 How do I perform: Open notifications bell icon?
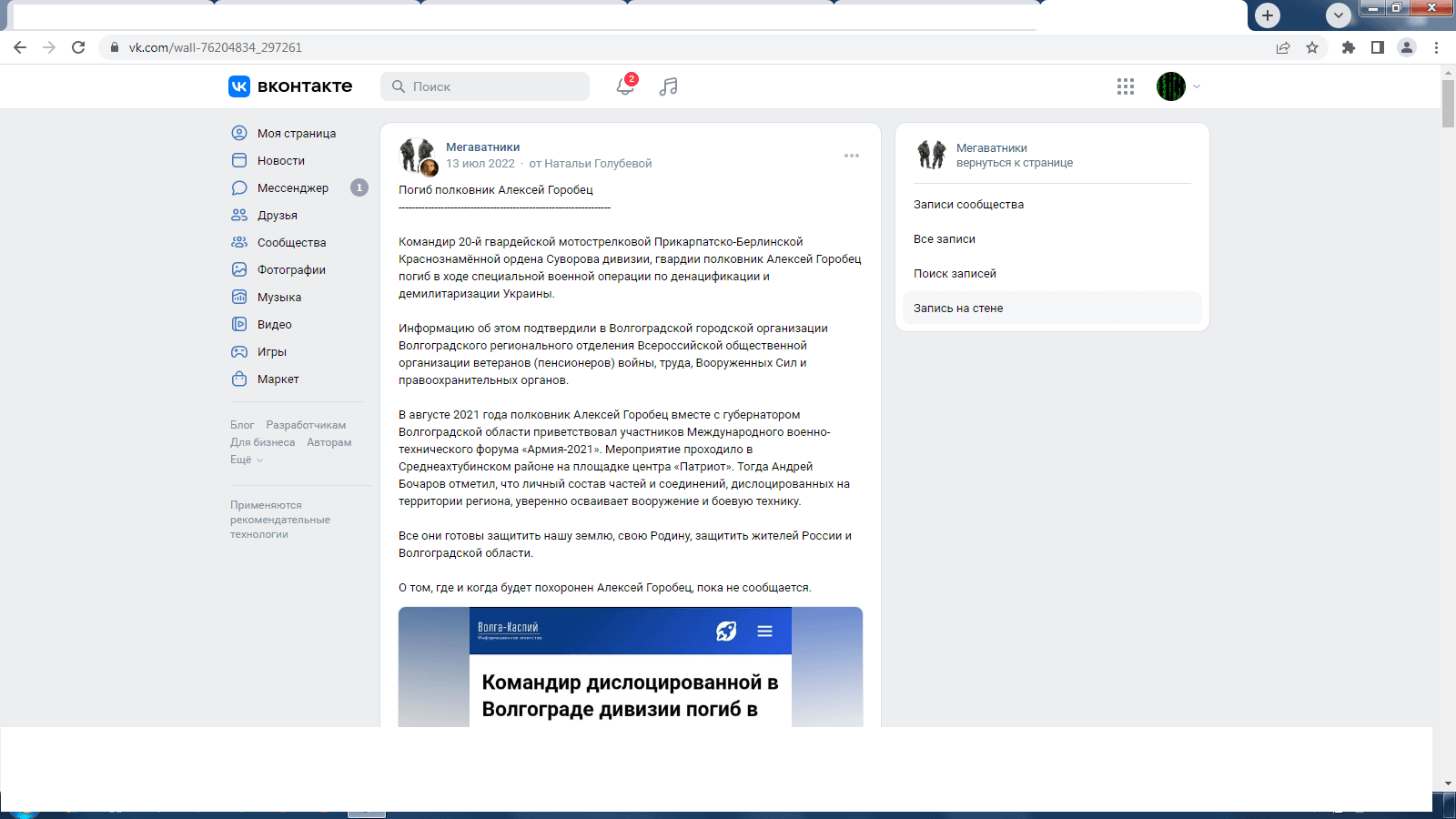(625, 86)
